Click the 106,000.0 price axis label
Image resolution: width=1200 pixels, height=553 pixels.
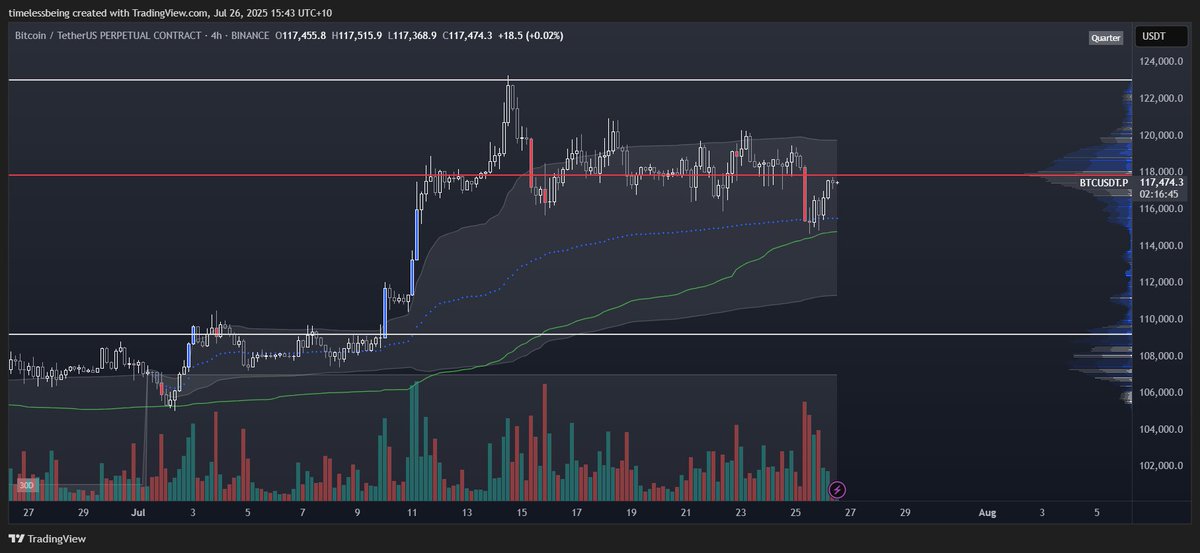(1160, 392)
